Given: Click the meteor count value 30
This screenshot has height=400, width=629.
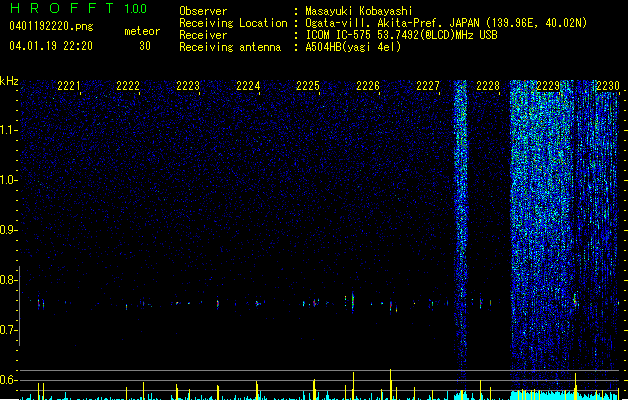Looking at the screenshot, I should coord(145,46).
